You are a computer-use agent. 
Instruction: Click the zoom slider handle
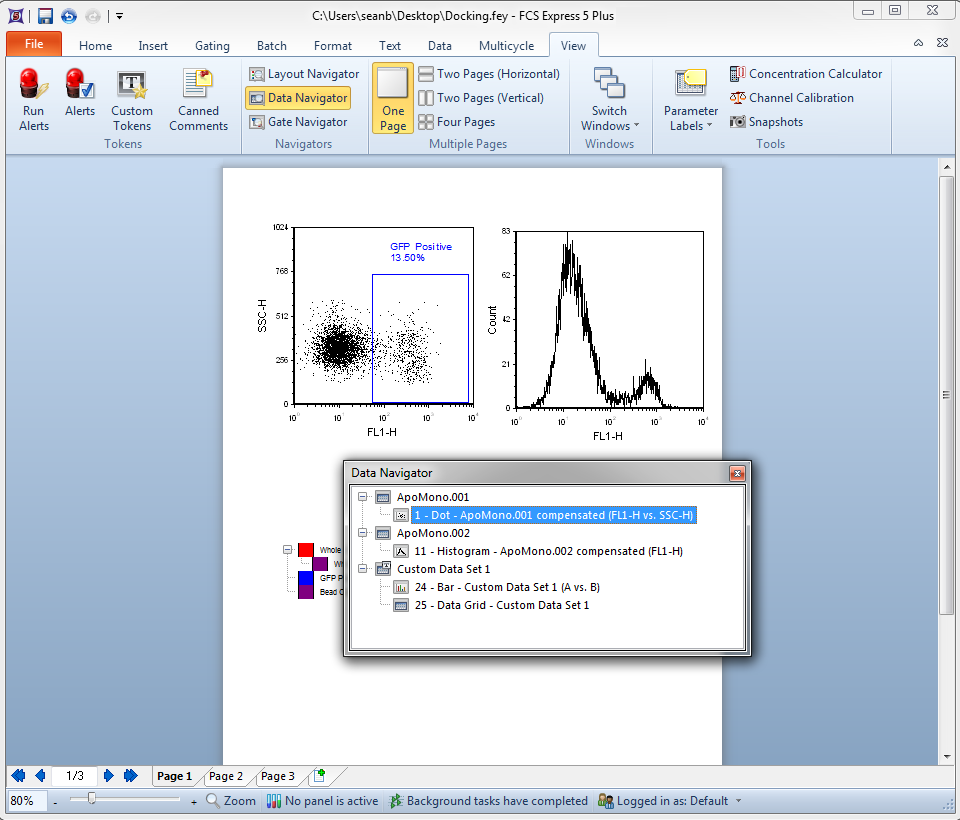click(92, 798)
